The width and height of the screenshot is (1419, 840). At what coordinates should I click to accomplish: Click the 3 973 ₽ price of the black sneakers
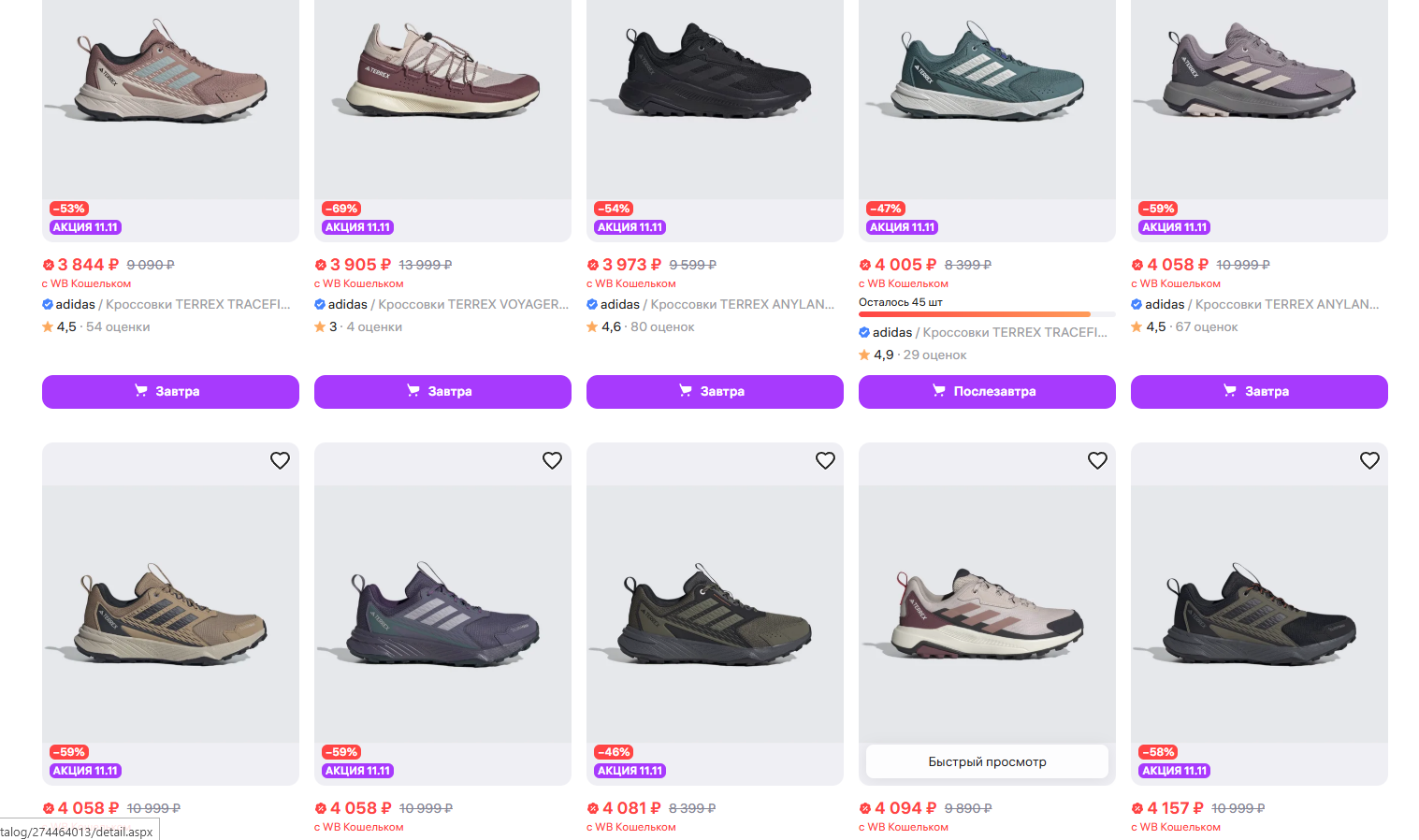630,265
